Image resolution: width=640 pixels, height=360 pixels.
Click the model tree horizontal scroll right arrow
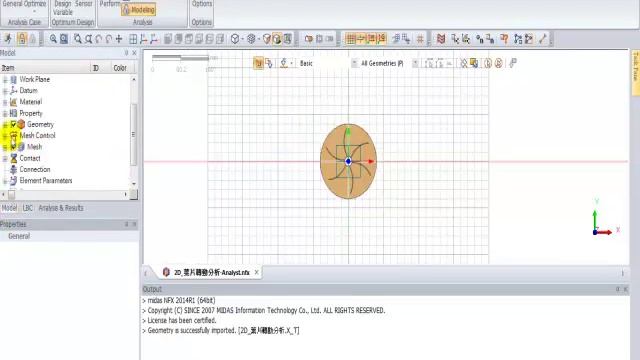click(x=125, y=195)
